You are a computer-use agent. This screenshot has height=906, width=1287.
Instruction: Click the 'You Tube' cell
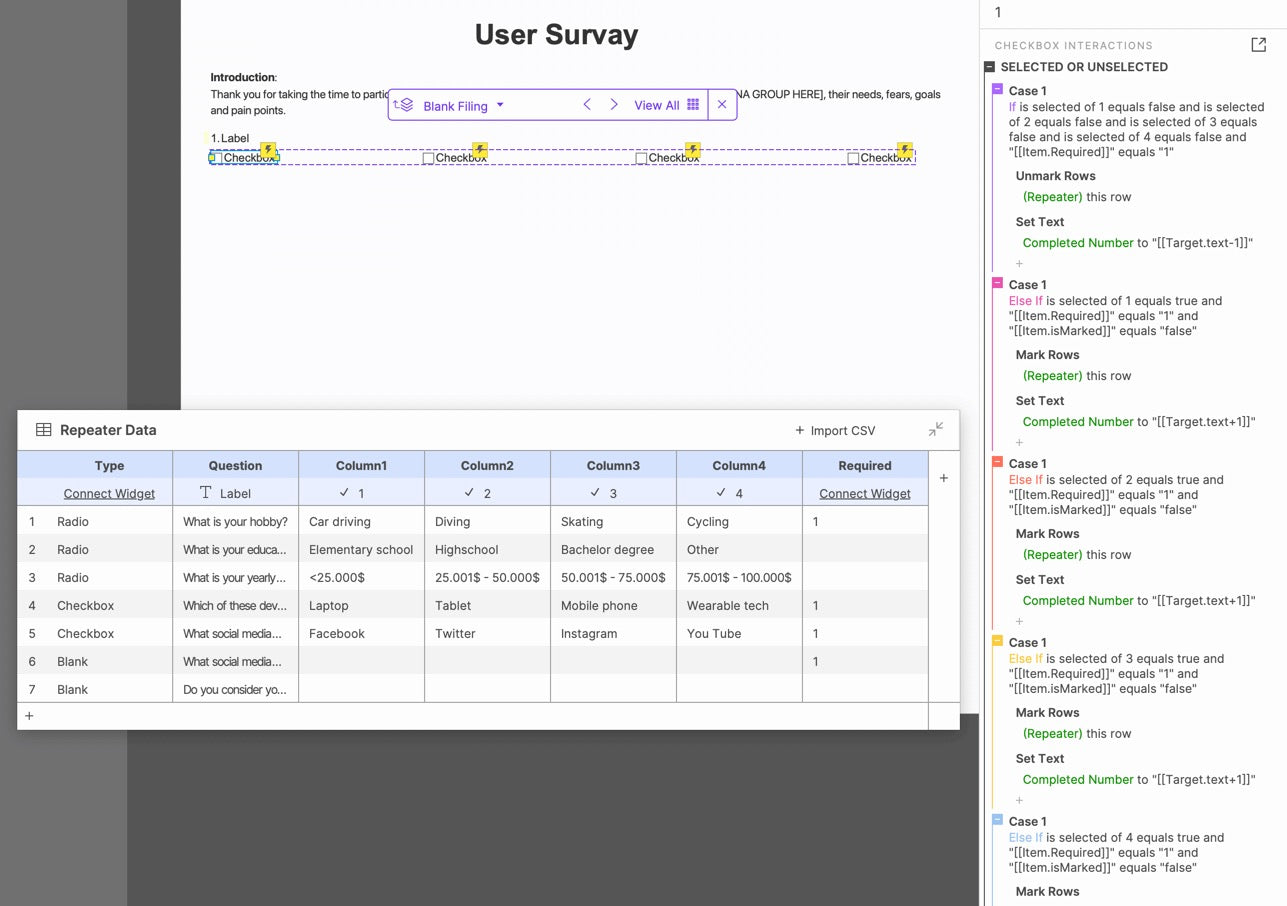click(x=739, y=633)
